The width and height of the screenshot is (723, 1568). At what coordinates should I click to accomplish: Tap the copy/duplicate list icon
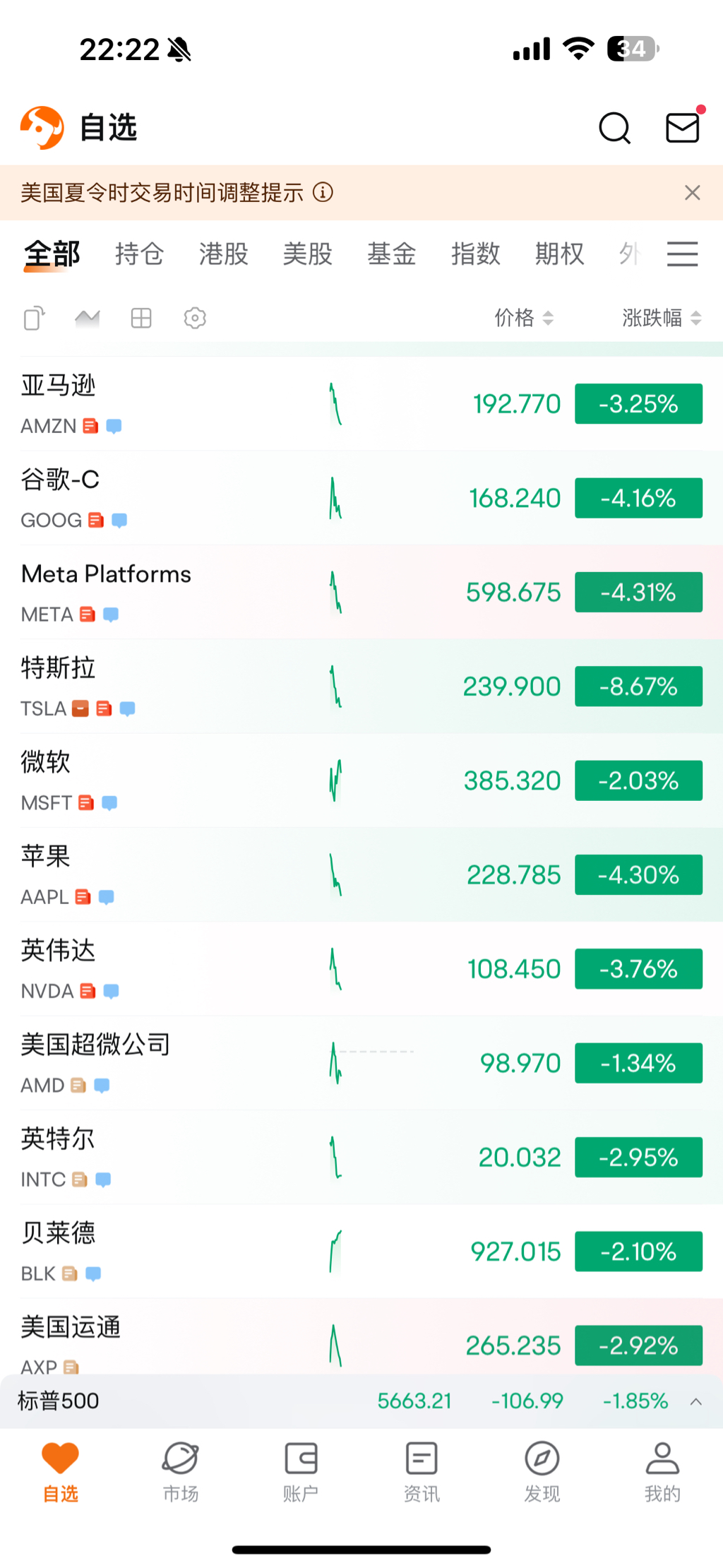(x=34, y=318)
